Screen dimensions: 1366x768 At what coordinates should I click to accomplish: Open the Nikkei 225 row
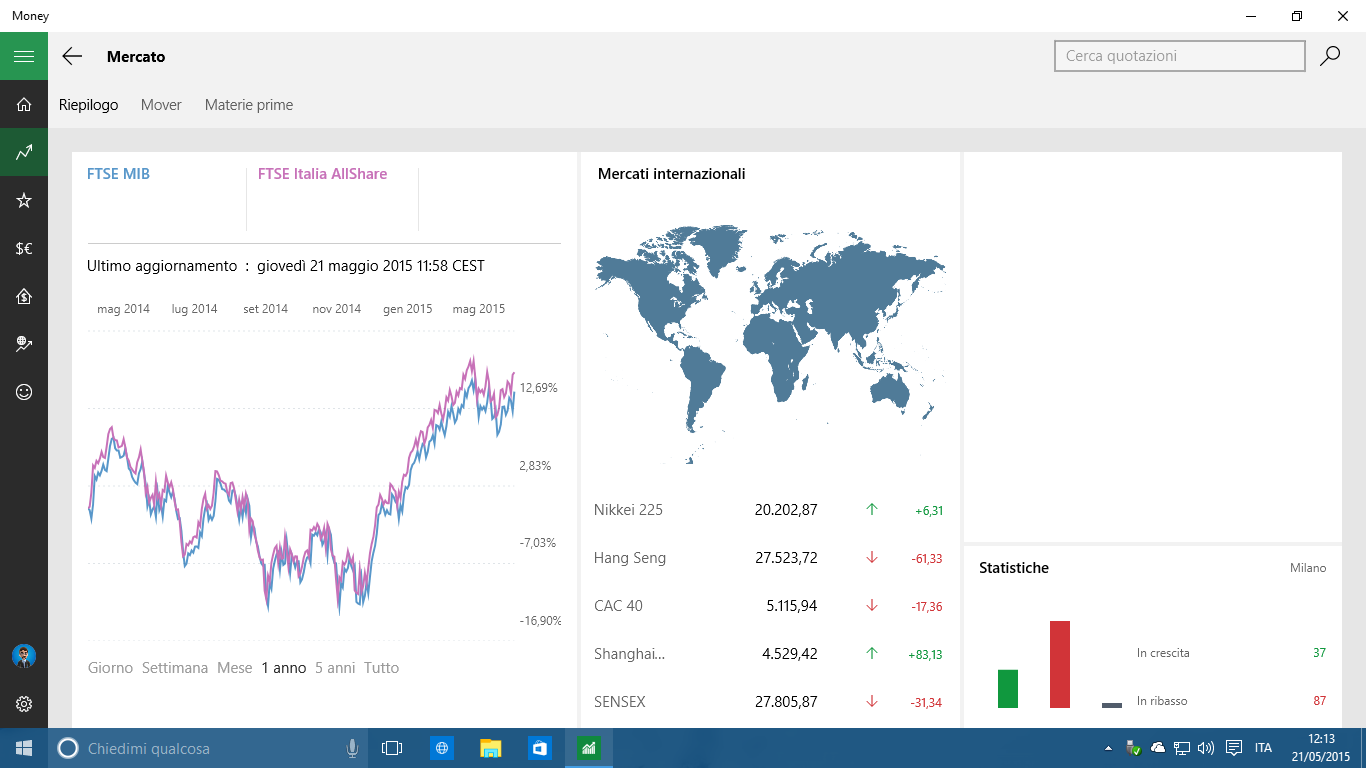pos(769,510)
